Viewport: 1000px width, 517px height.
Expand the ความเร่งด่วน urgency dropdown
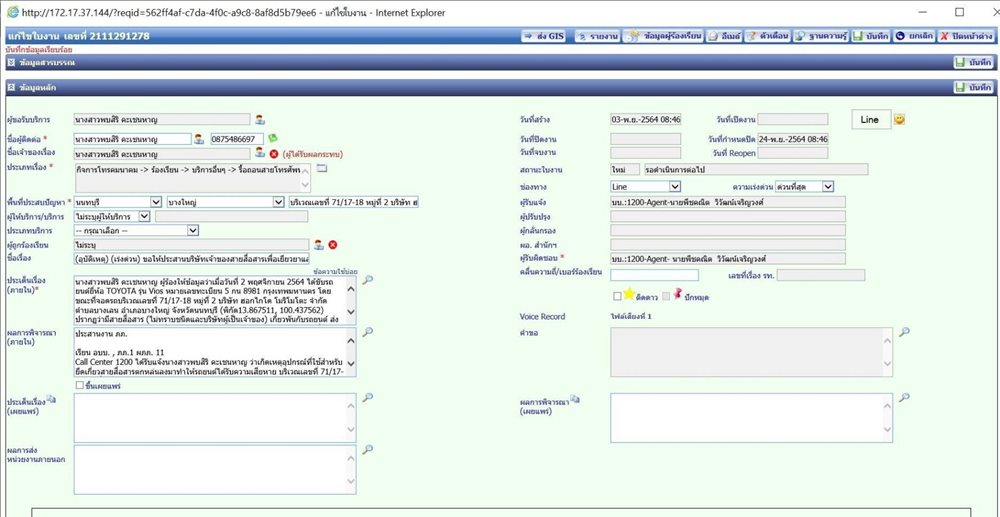click(804, 186)
